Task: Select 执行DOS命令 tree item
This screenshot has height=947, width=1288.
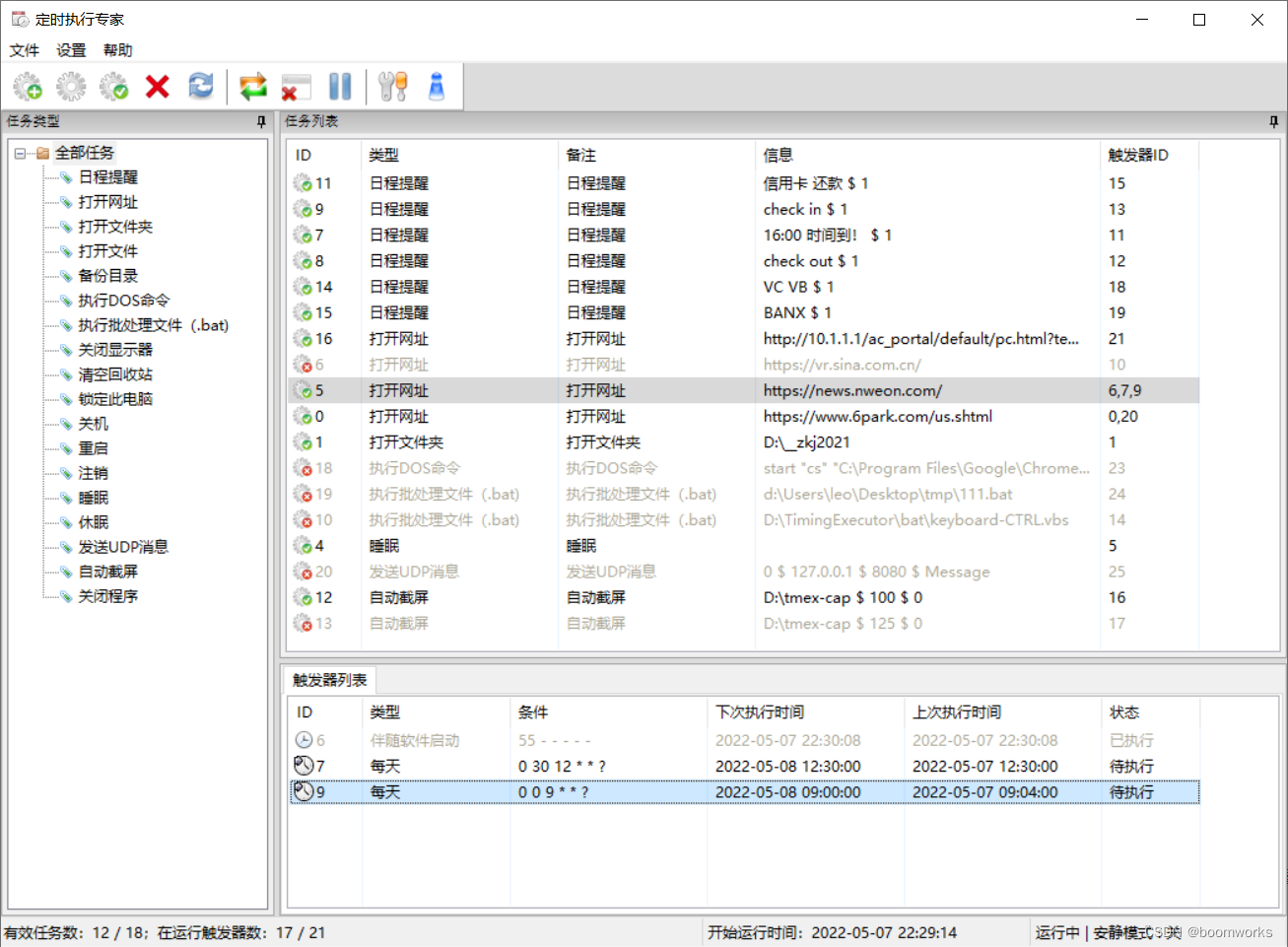Action: [124, 301]
